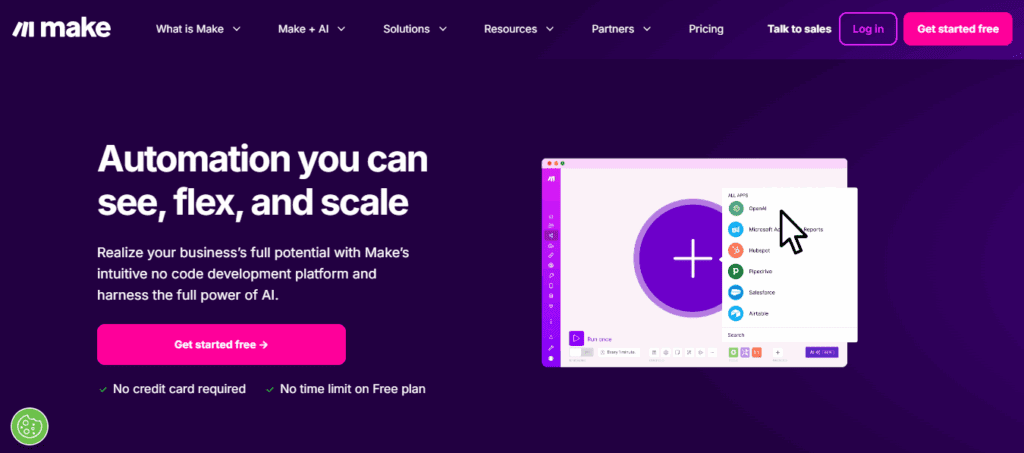This screenshot has height=453, width=1024.
Task: Open the Make + AI menu
Action: pos(312,29)
